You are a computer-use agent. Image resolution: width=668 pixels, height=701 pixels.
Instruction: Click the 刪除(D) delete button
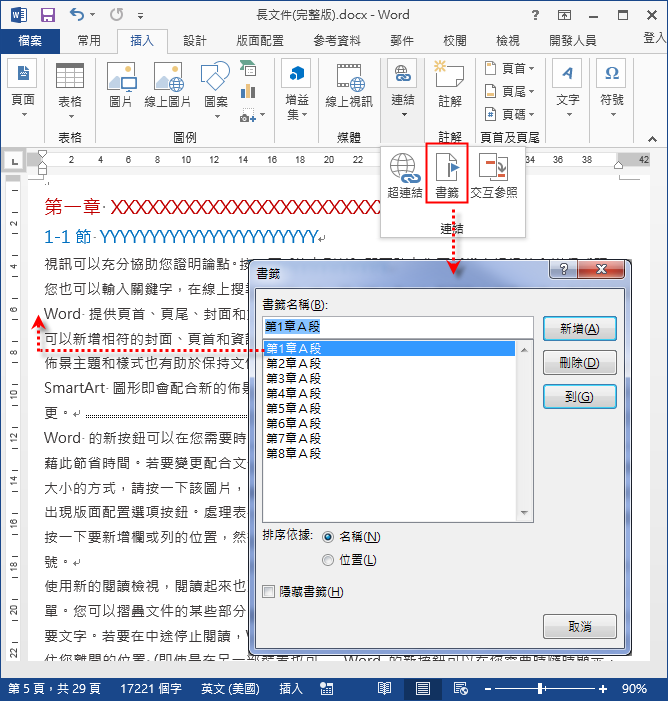point(579,363)
